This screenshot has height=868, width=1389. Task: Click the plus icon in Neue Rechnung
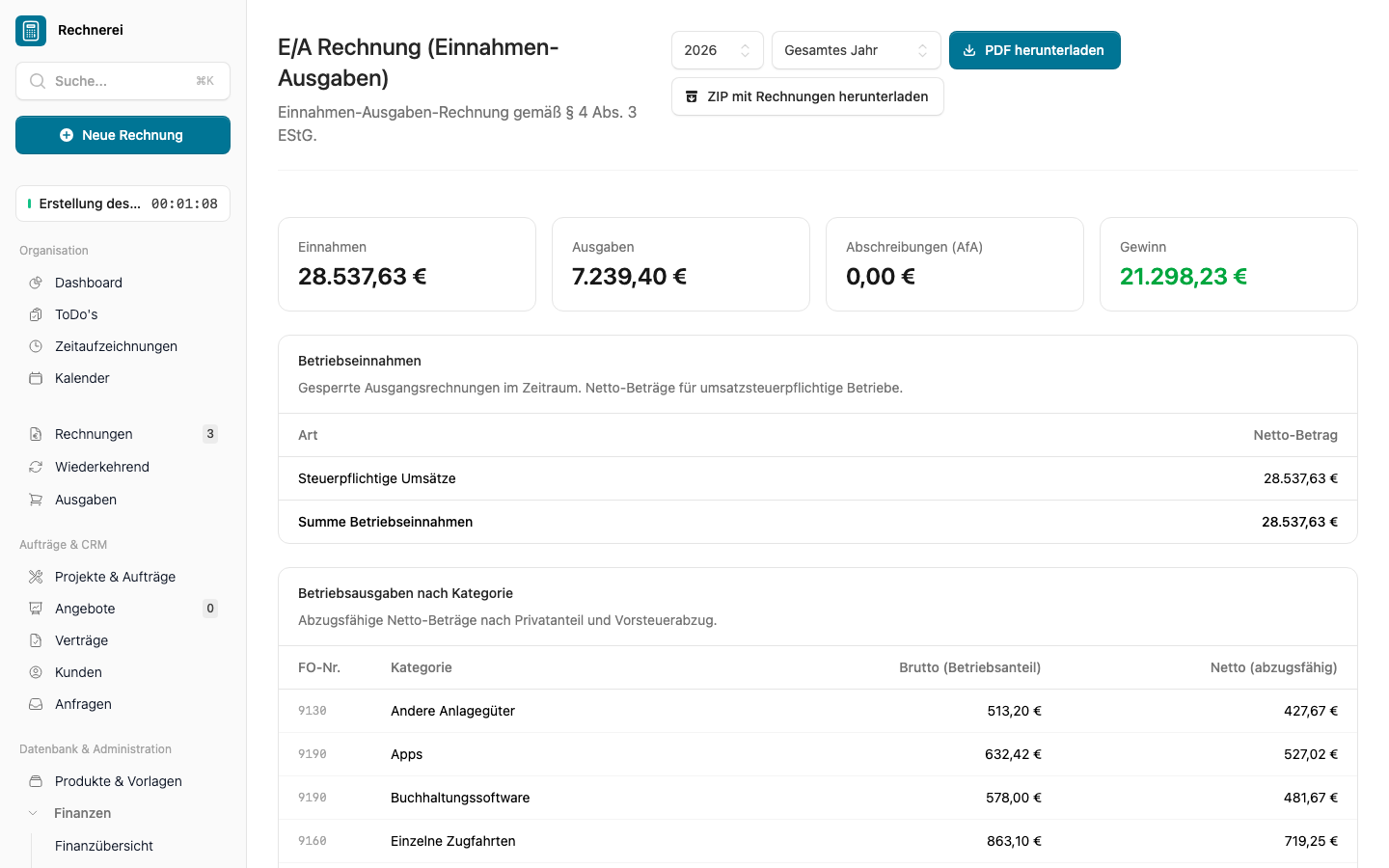pyautogui.click(x=67, y=135)
